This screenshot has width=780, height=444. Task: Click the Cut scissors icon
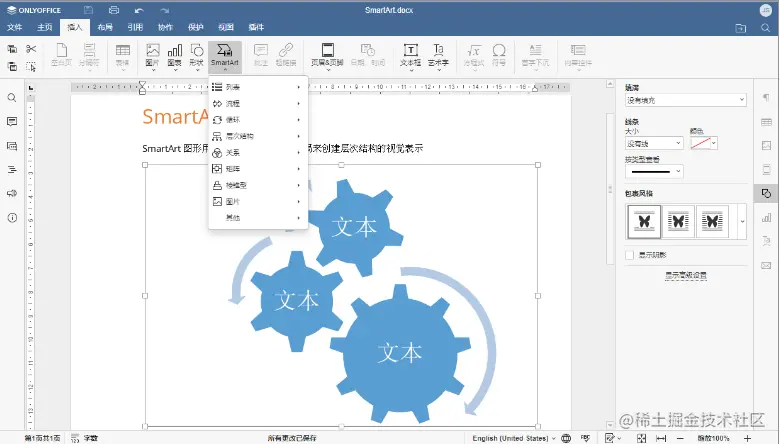click(x=31, y=49)
